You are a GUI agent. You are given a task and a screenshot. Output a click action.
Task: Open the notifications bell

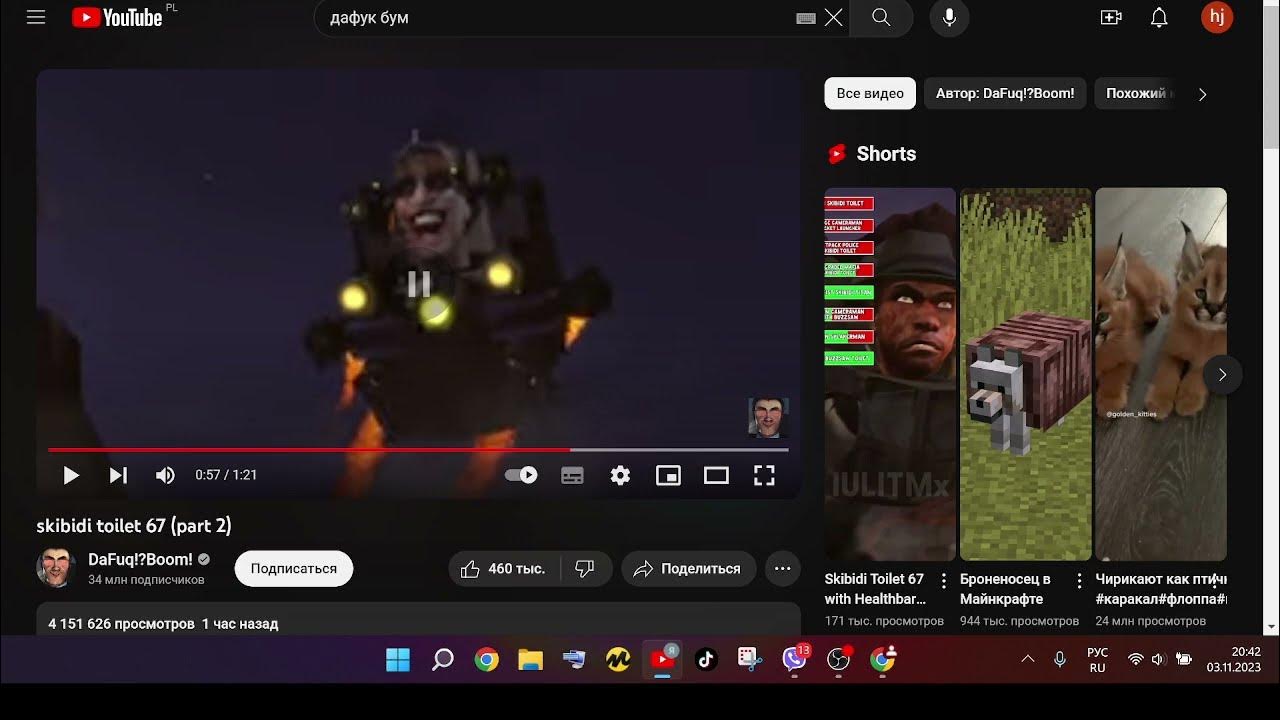click(x=1159, y=17)
